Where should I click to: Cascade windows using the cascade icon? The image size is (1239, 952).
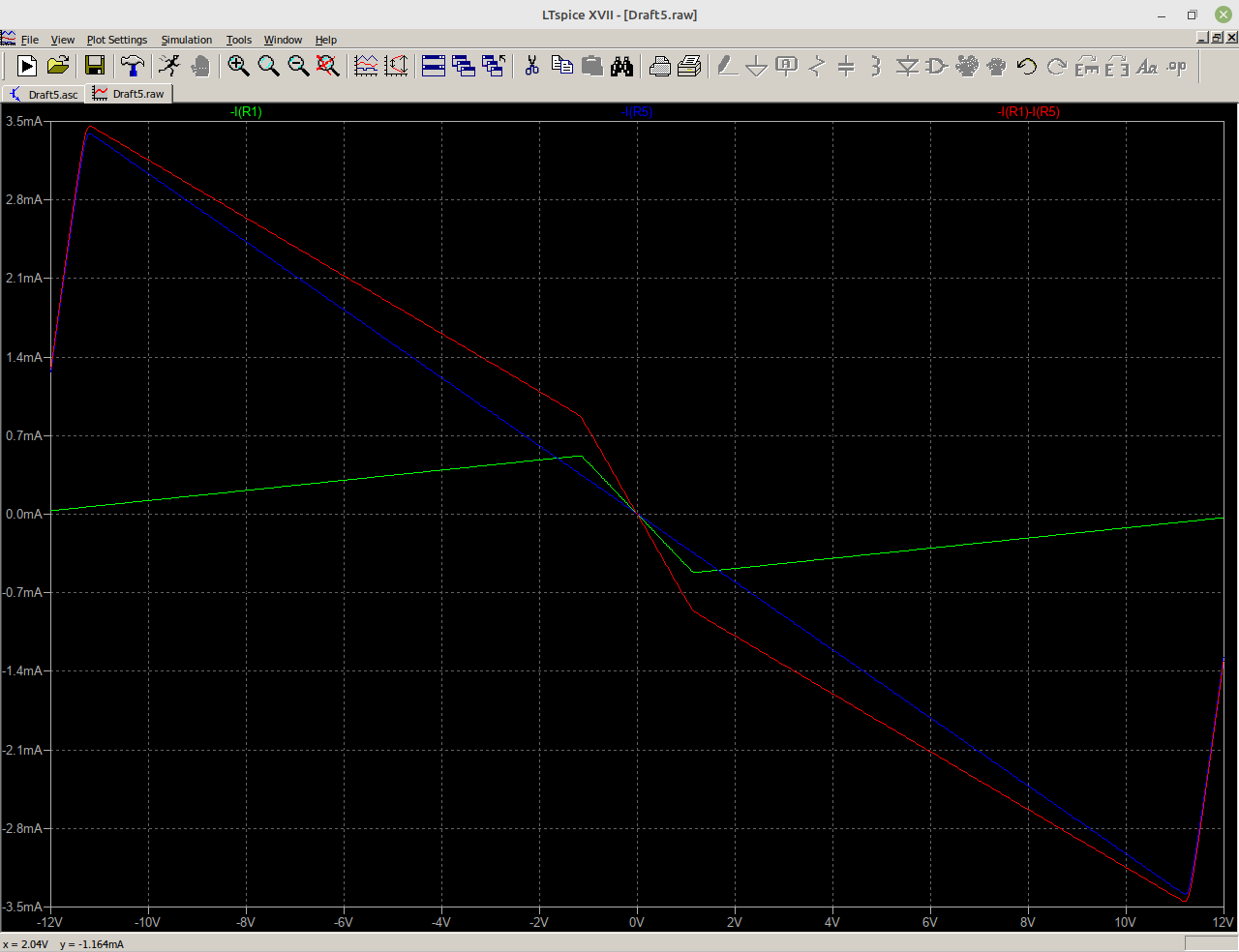[464, 66]
